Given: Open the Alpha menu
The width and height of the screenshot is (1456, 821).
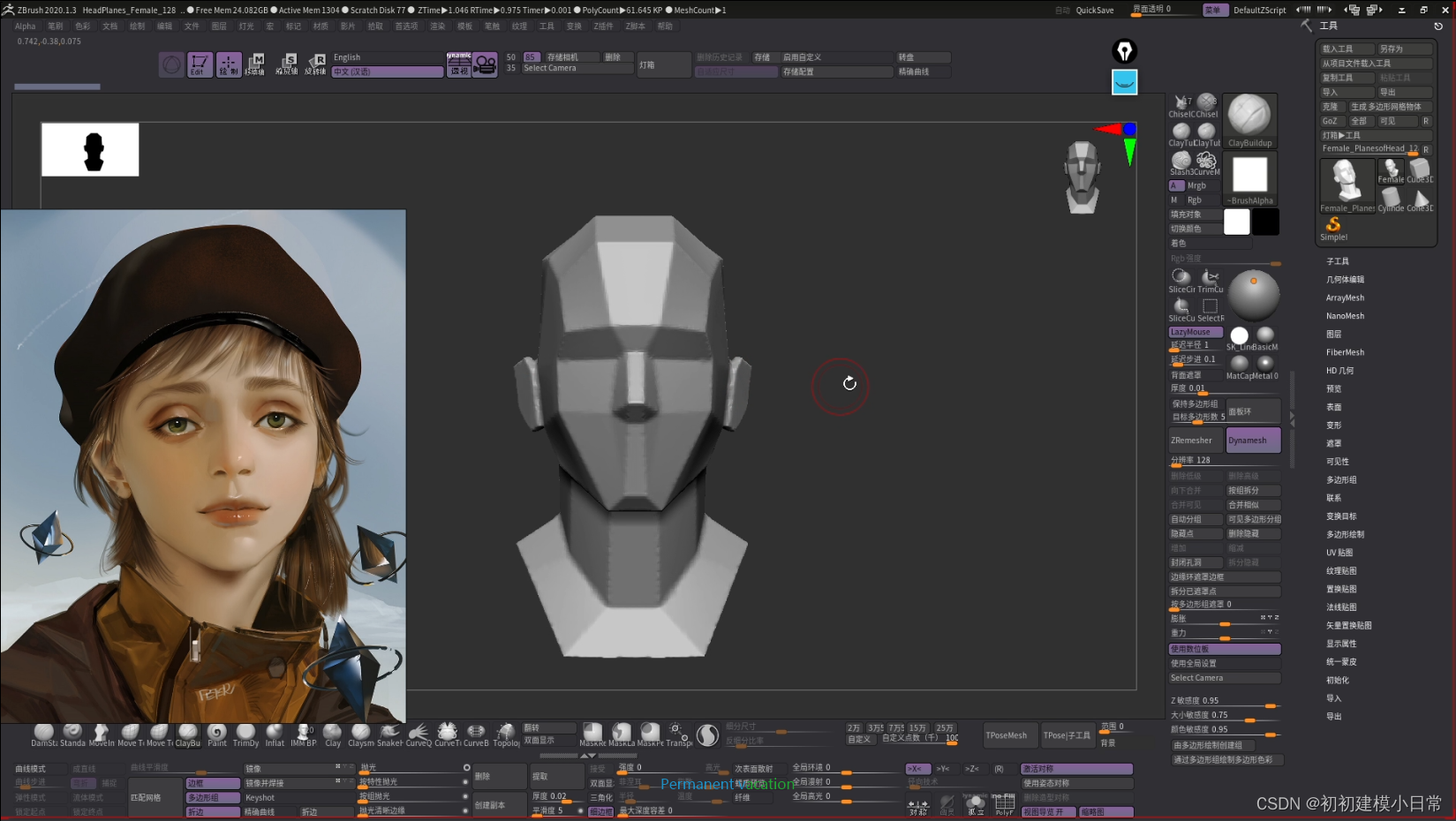Looking at the screenshot, I should (26, 26).
